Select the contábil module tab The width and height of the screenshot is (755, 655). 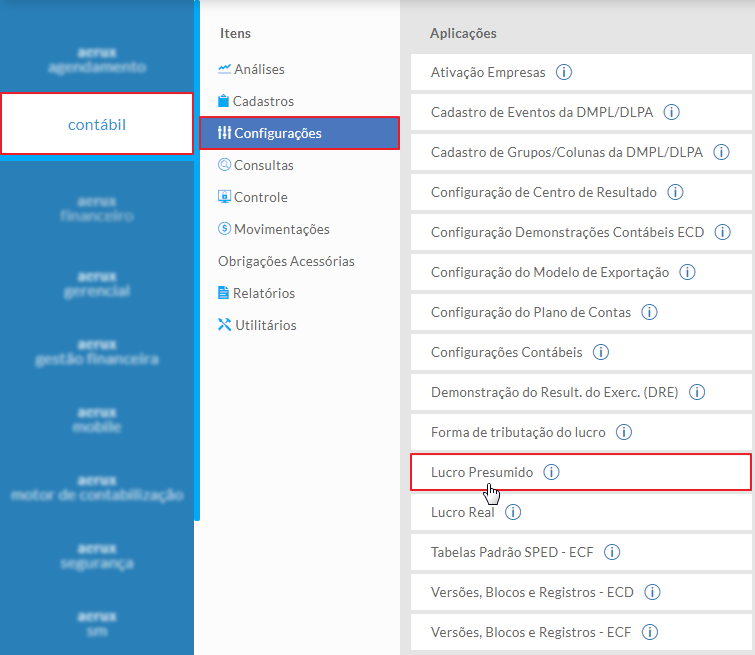[97, 124]
